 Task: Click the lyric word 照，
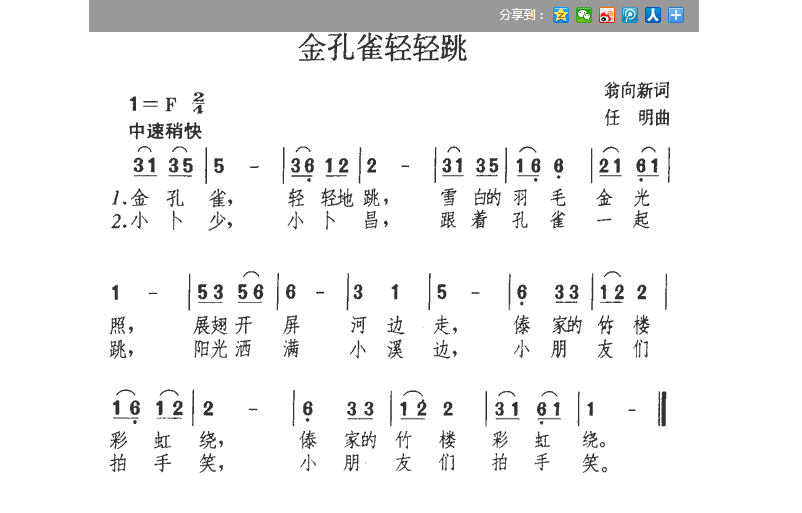pyautogui.click(x=122, y=325)
